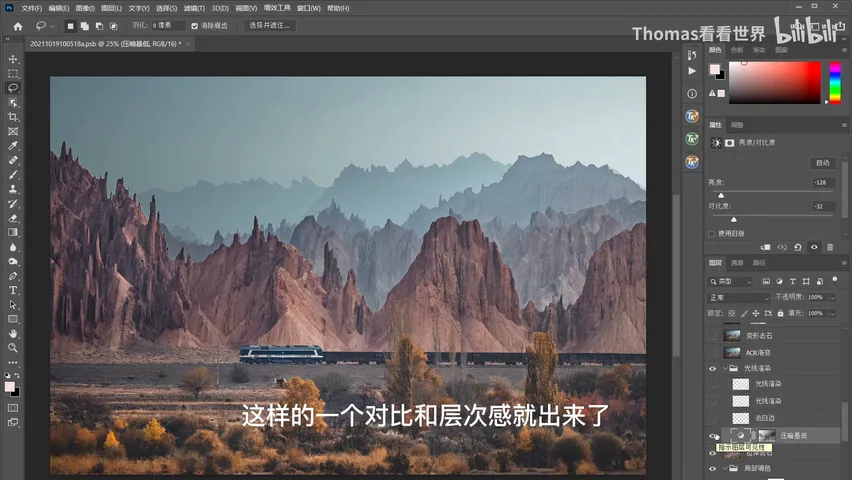
Task: Open the green TK plugin panel icon
Action: [x=692, y=139]
